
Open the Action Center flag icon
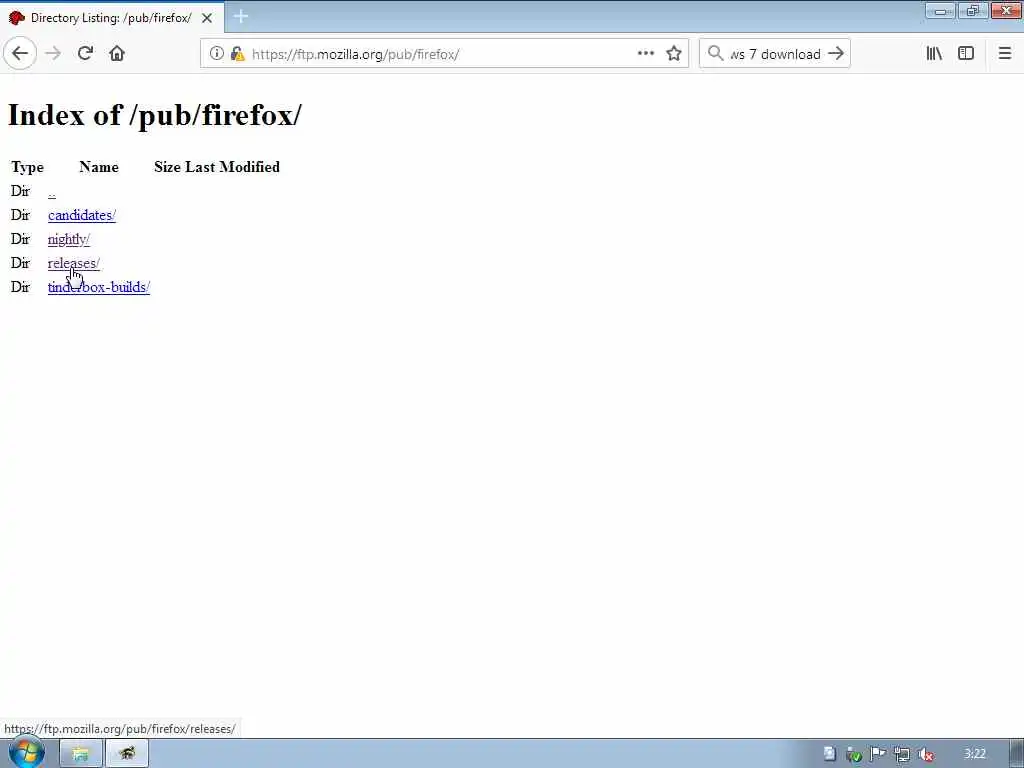pos(878,754)
